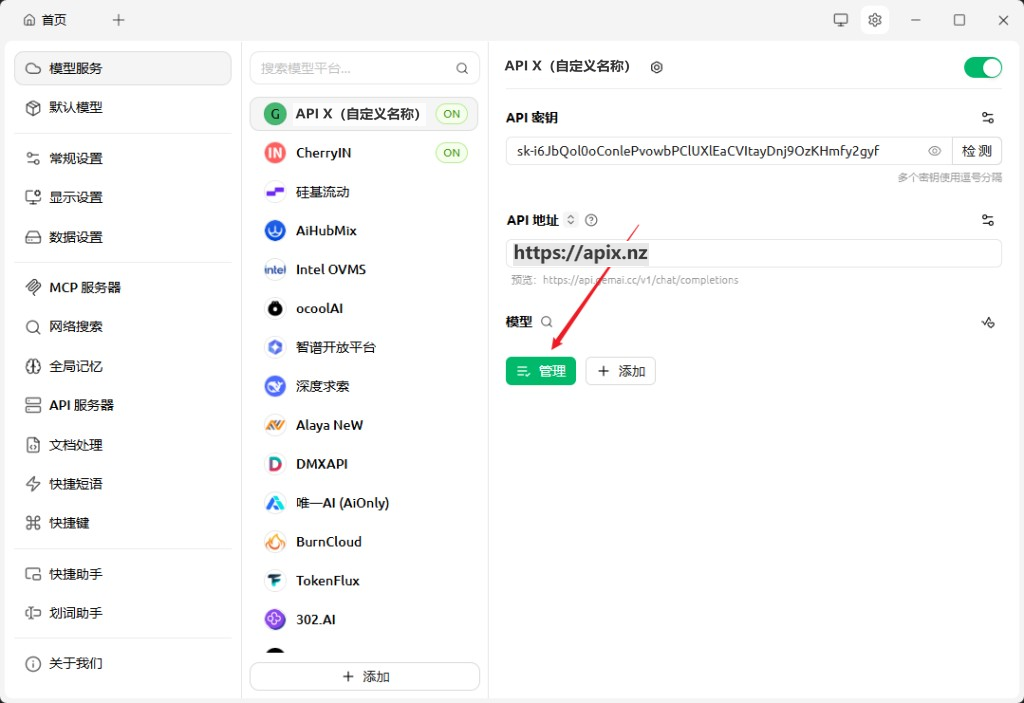Click the green 管理 button
Image resolution: width=1024 pixels, height=703 pixels.
pyautogui.click(x=541, y=371)
